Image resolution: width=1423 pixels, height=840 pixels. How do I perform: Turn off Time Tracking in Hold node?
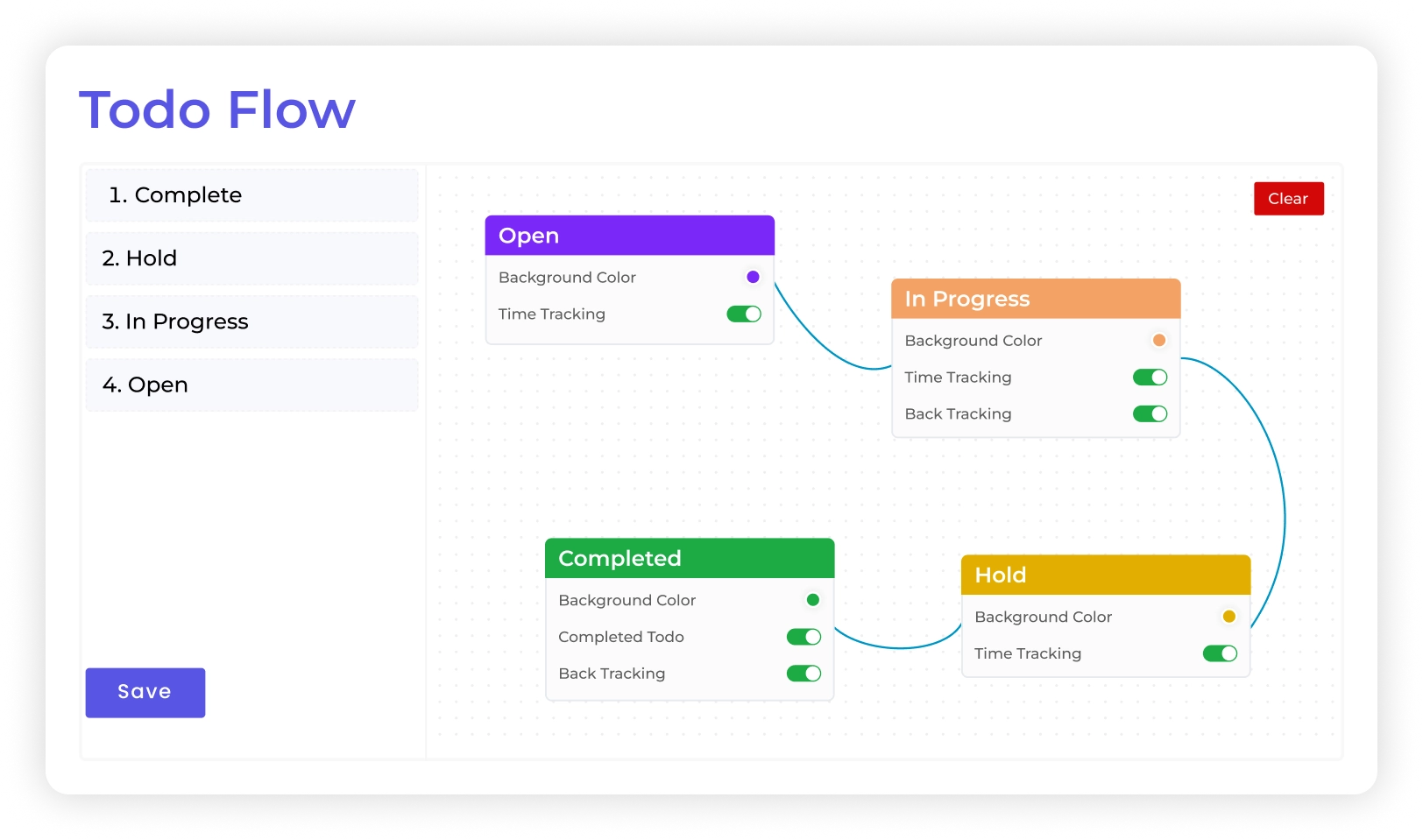pos(1220,653)
